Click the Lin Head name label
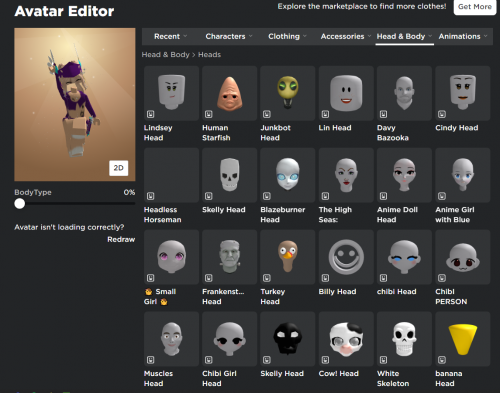500x393 pixels. click(x=335, y=128)
